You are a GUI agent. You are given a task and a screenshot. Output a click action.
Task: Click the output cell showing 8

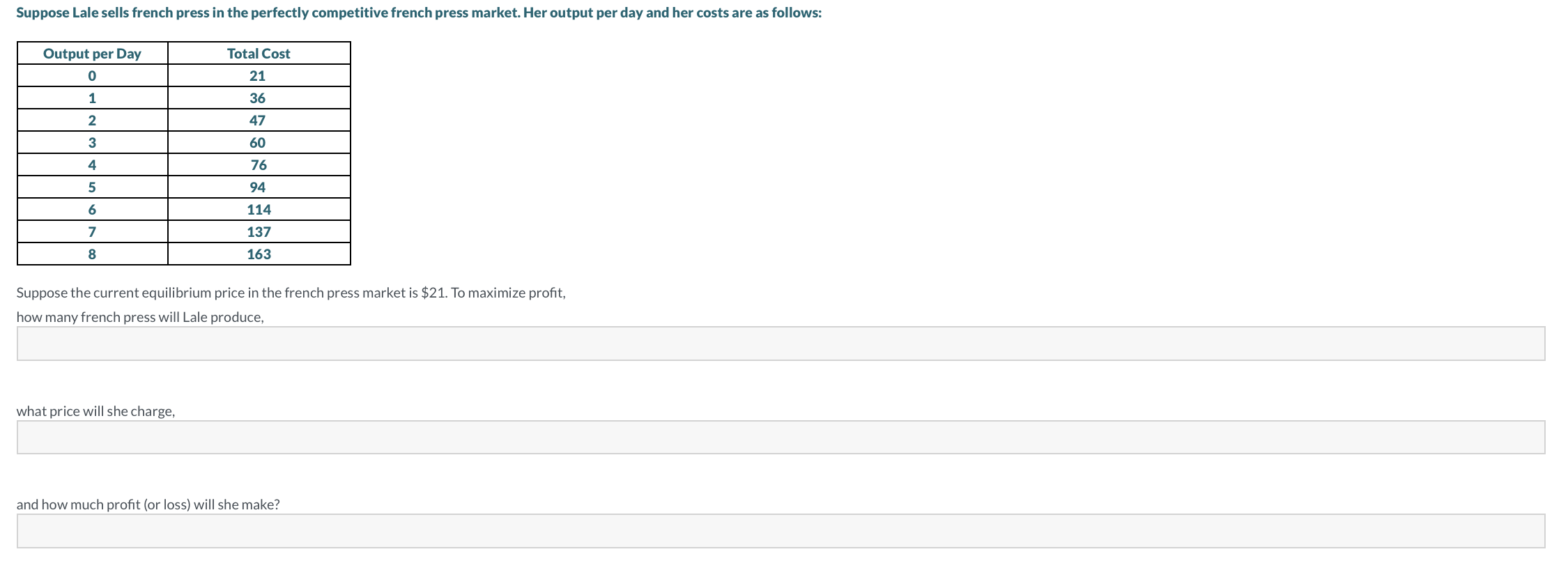(x=93, y=254)
